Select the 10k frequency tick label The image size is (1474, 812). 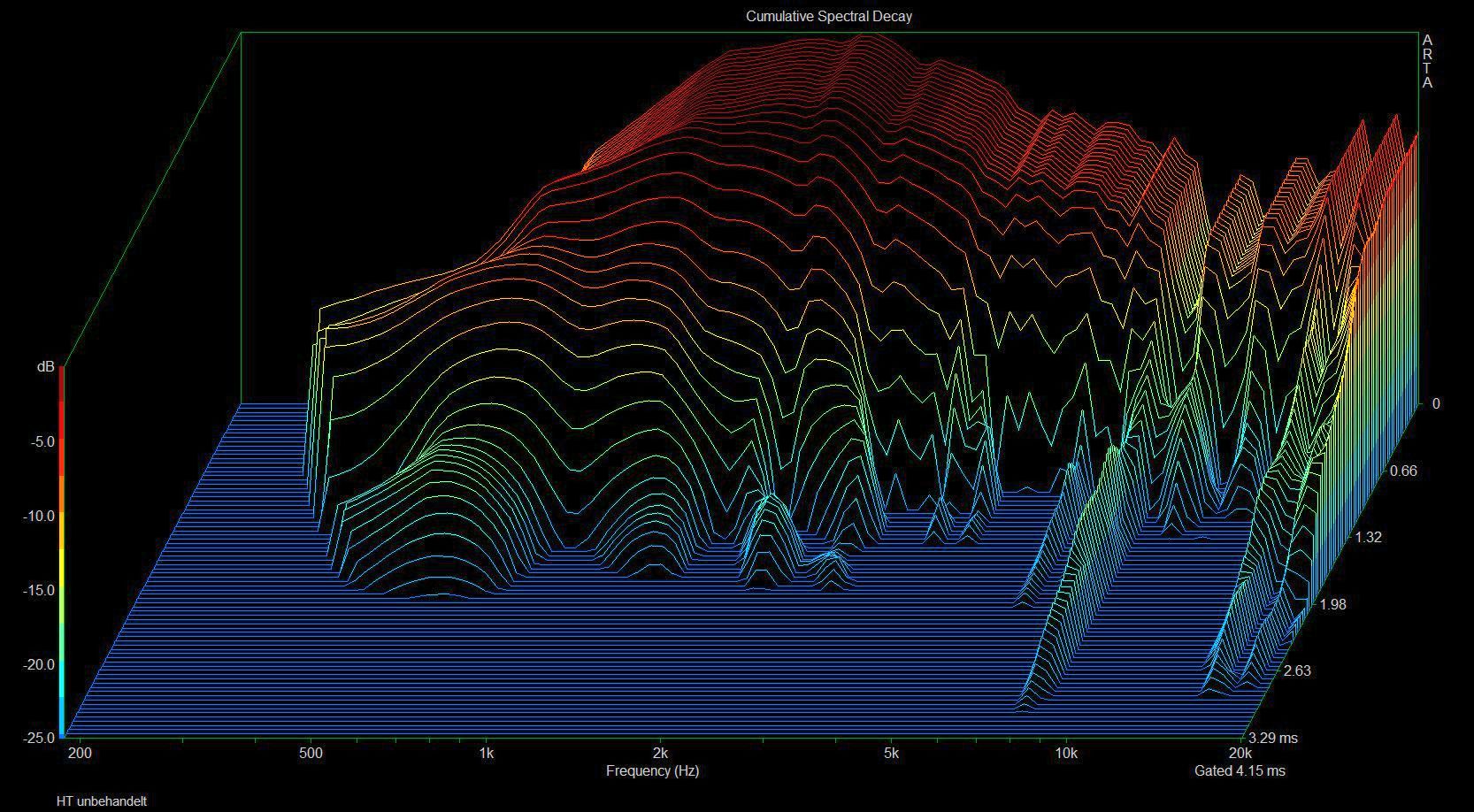click(1066, 754)
